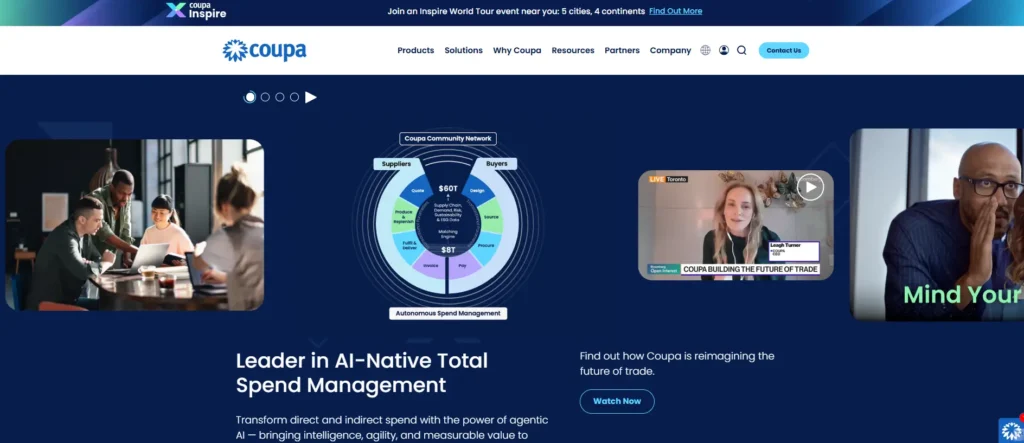Click the search magnifier icon
This screenshot has width=1024, height=443.
click(742, 50)
